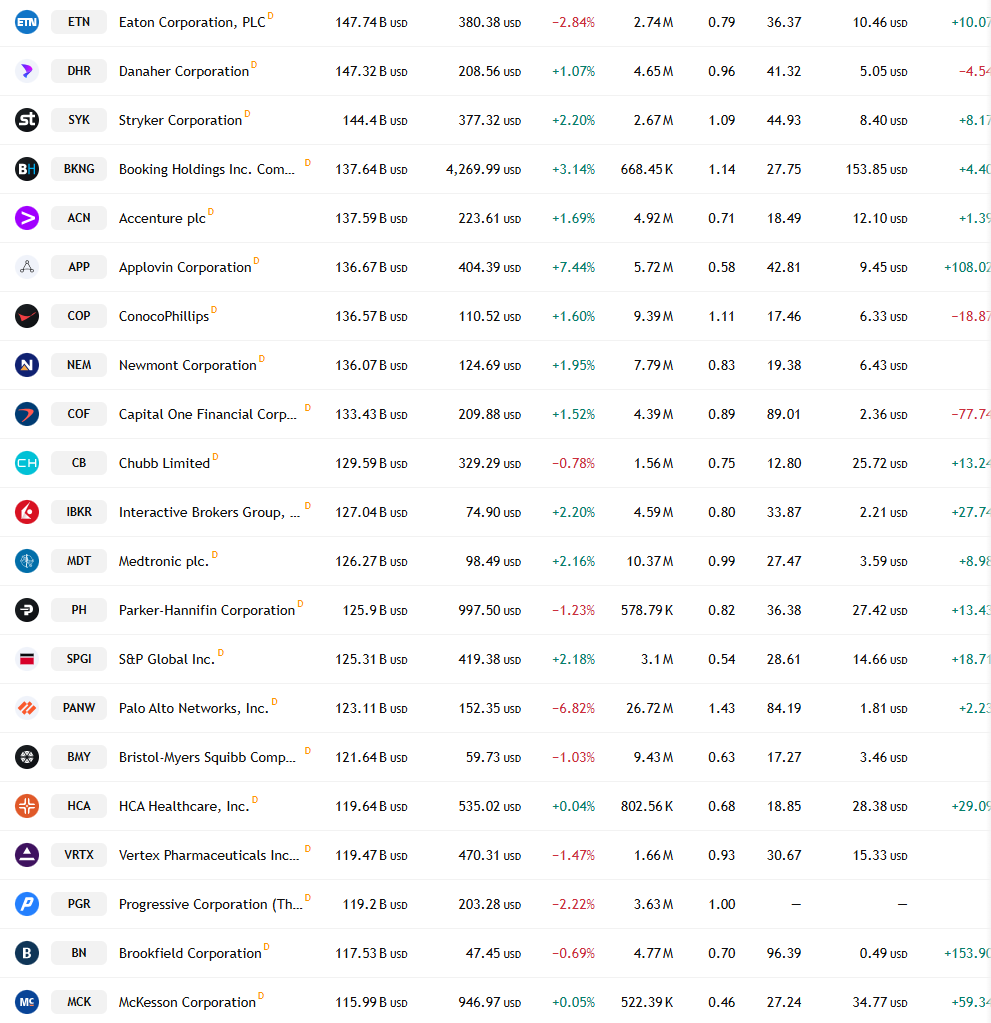Click the Applovin APP logo icon
Screen dimensions: 991x1023
pyautogui.click(x=27, y=267)
